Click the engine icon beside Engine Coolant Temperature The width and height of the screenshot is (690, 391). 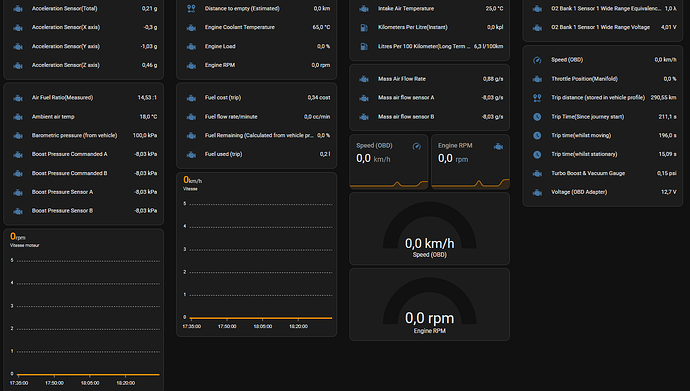[191, 27]
